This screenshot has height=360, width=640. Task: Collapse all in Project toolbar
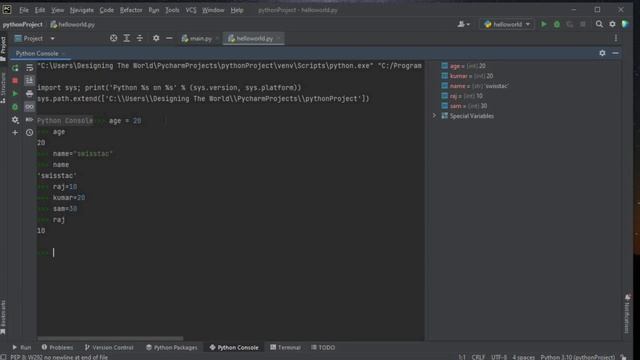[140, 38]
